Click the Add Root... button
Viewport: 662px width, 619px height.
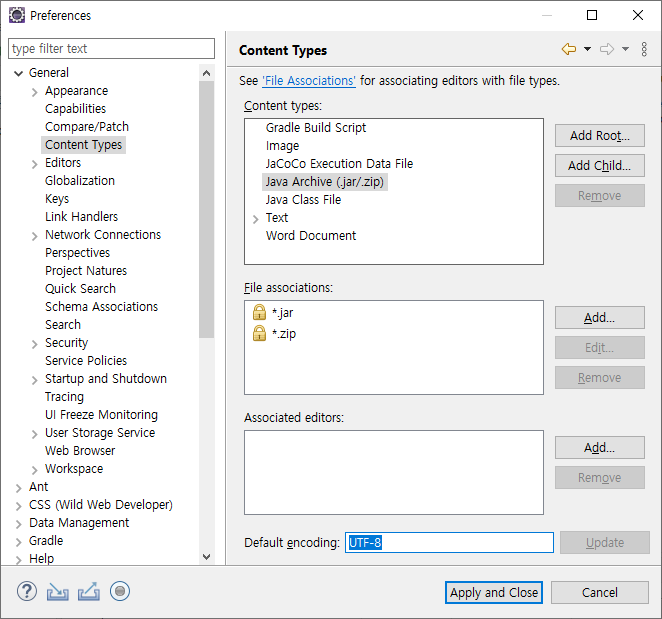tap(600, 136)
